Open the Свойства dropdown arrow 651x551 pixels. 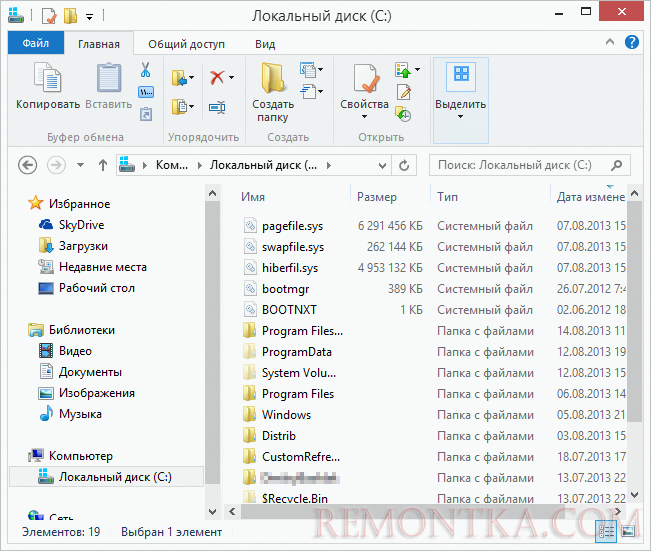[365, 117]
